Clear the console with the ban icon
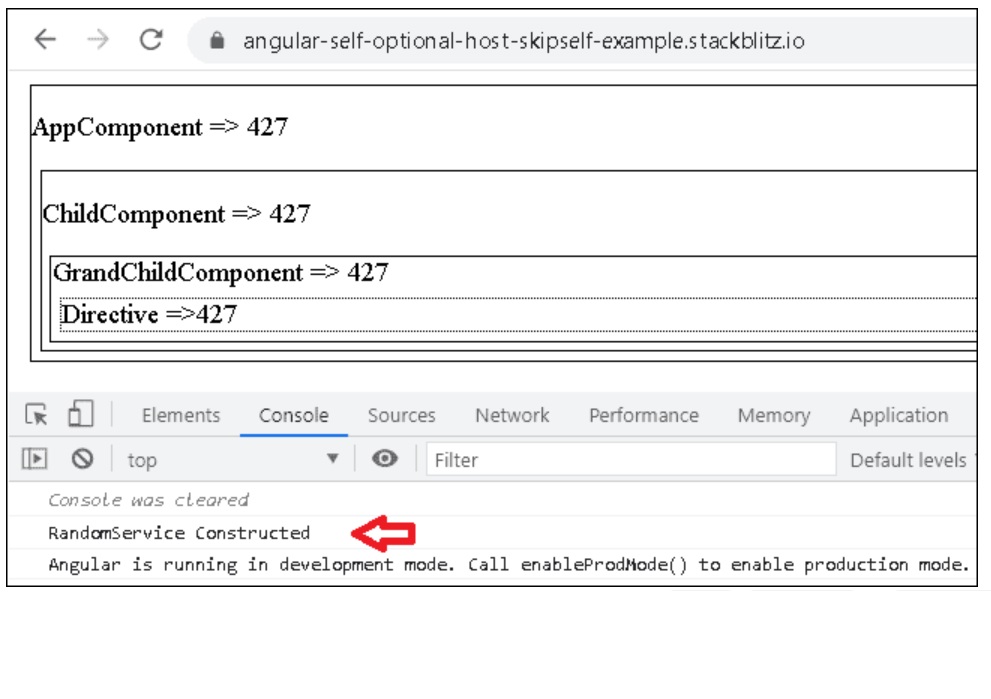991x699 pixels. (82, 459)
